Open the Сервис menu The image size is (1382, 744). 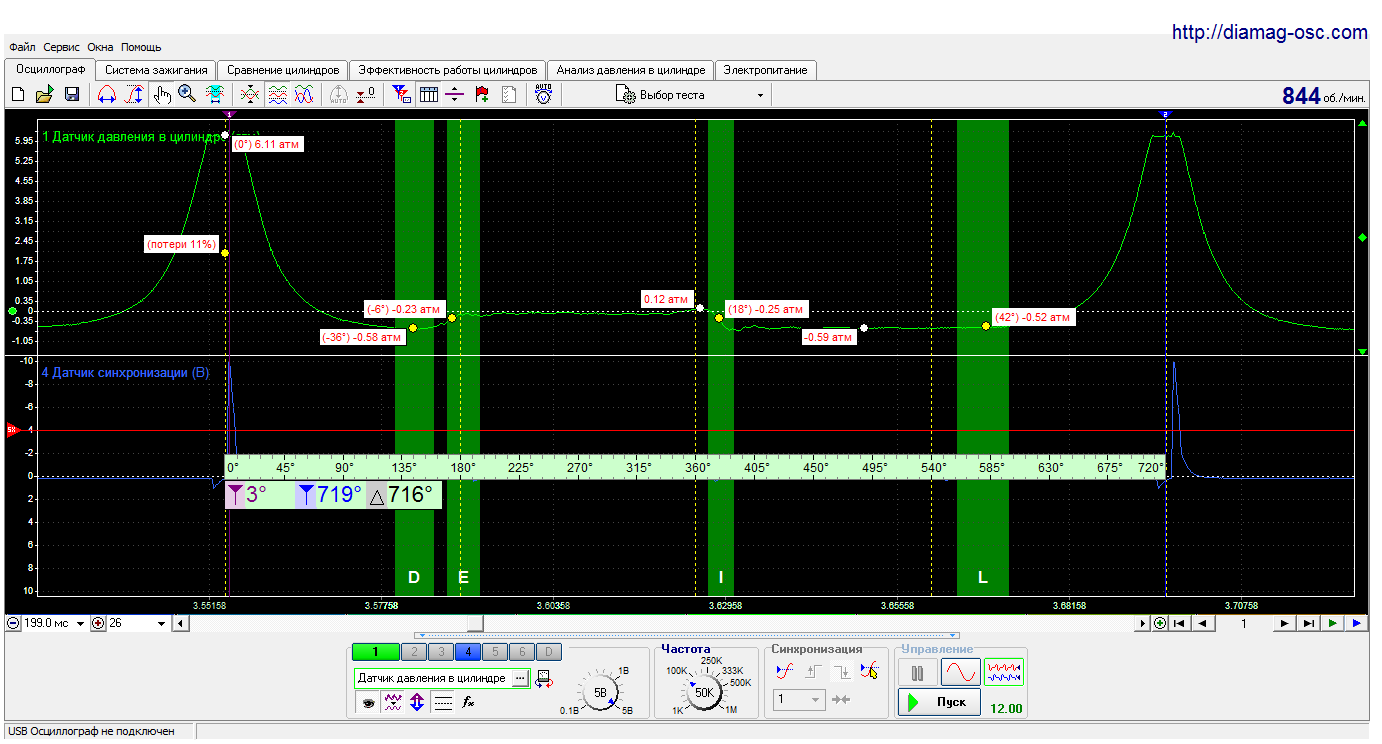pos(62,47)
